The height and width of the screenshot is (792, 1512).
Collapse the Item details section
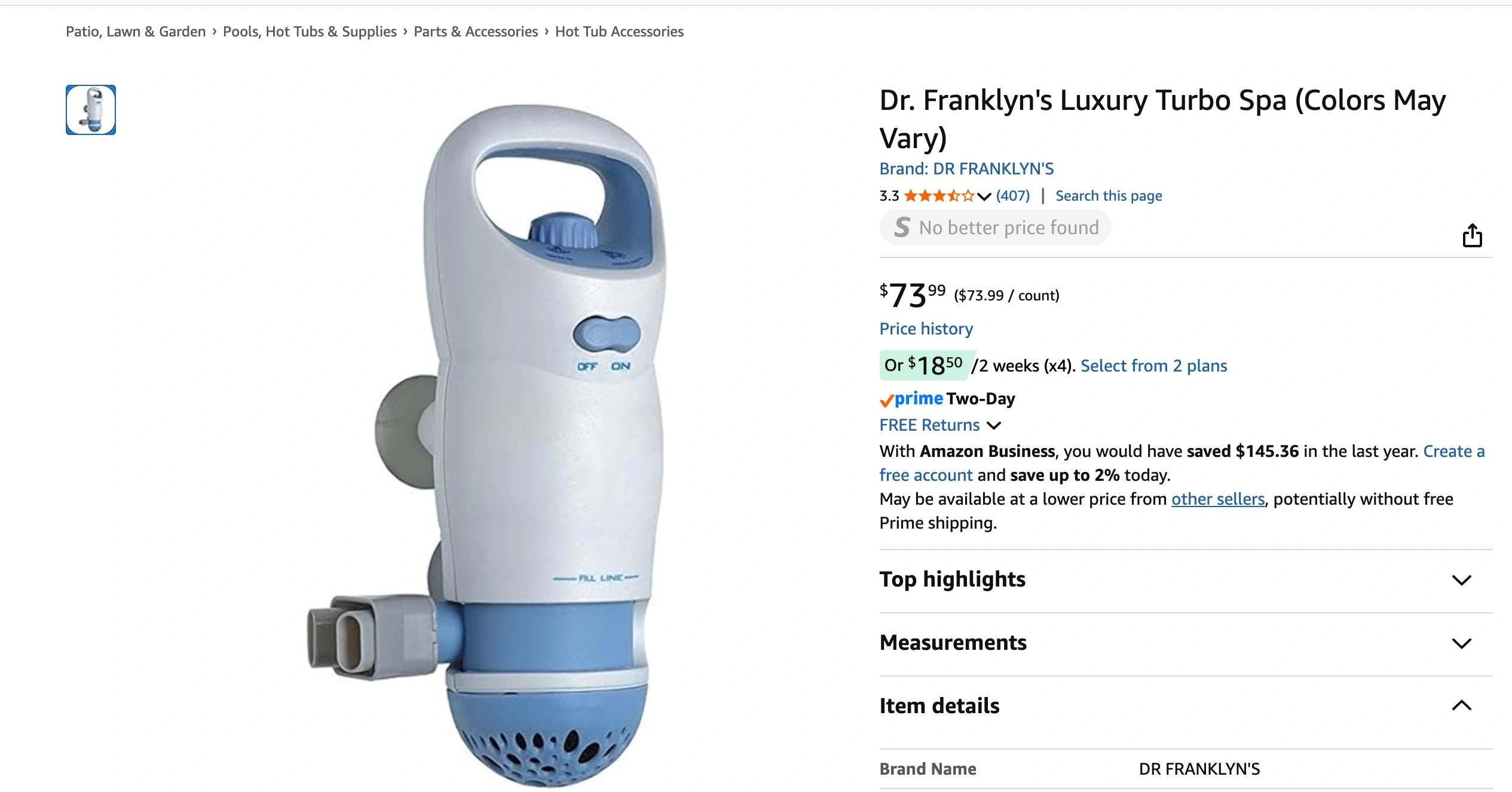(1186, 706)
